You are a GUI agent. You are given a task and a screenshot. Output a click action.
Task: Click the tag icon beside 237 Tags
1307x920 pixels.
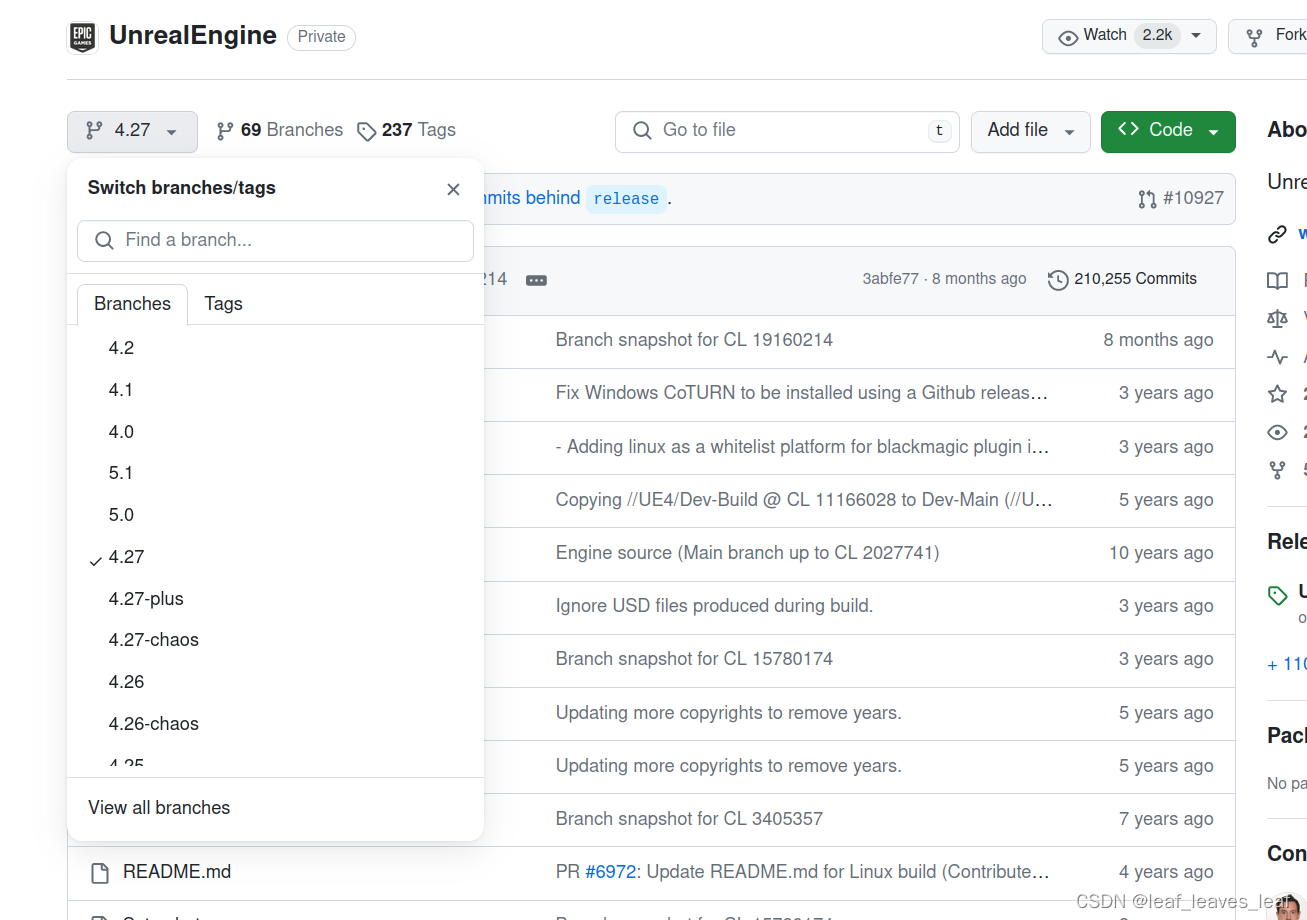(367, 131)
